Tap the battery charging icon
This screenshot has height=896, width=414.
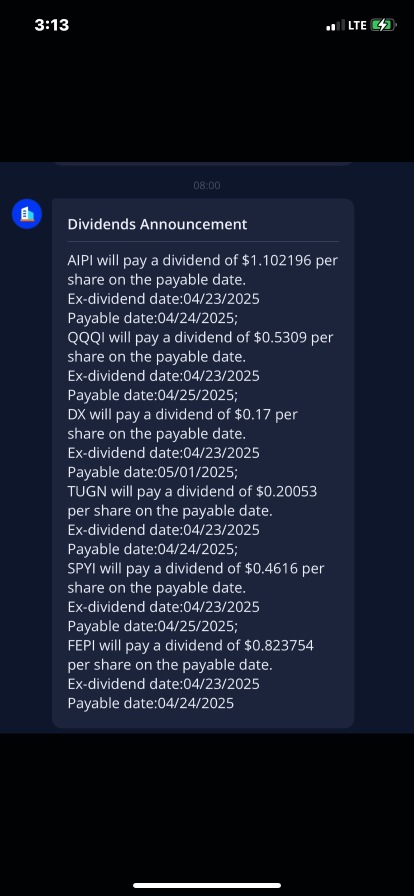pos(383,25)
